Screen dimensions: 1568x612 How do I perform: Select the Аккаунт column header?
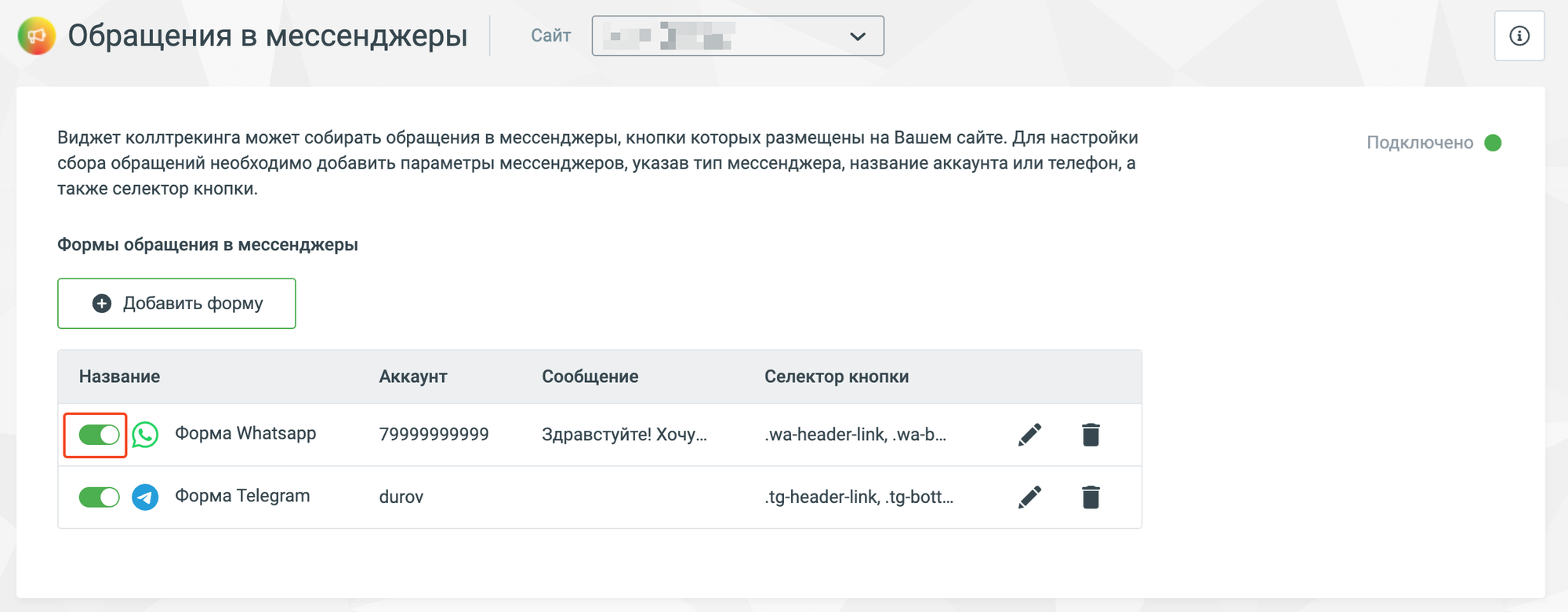coord(413,377)
